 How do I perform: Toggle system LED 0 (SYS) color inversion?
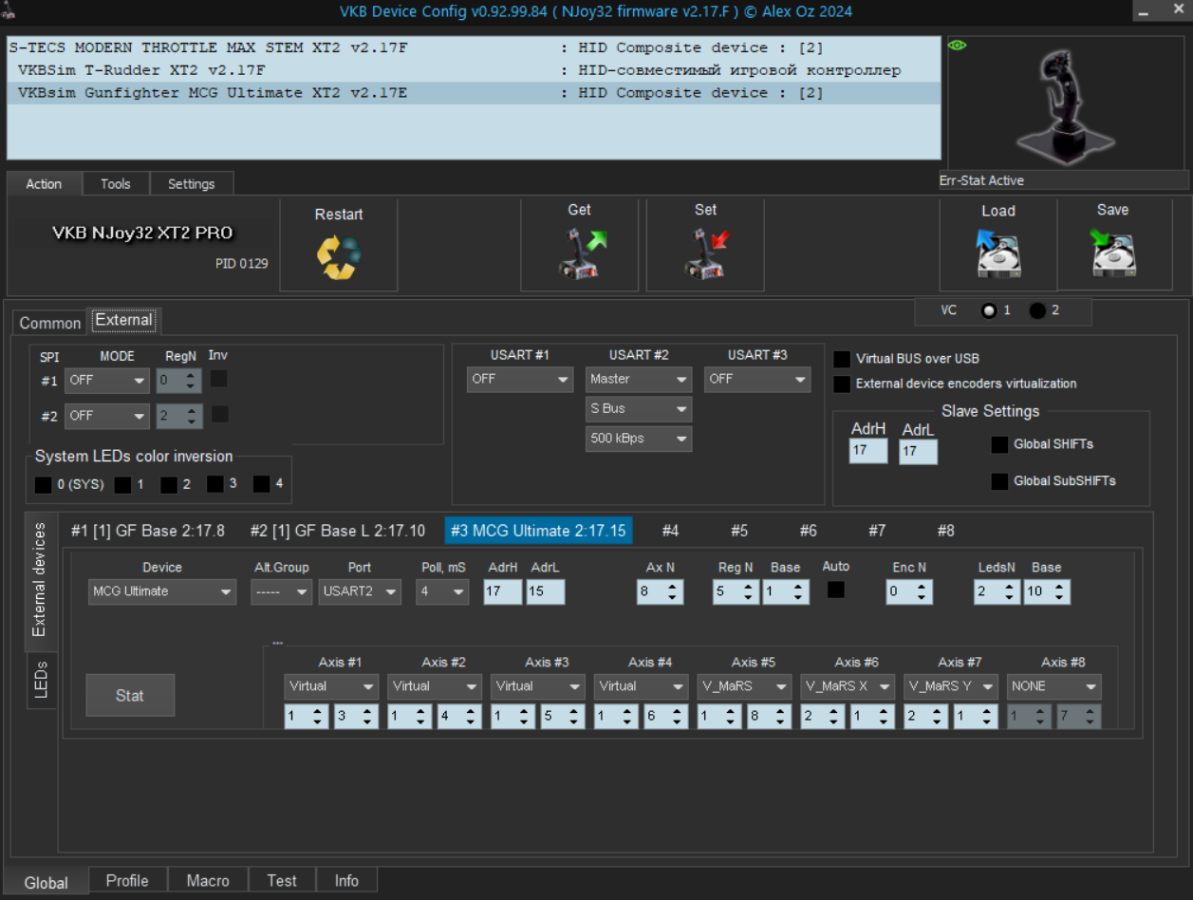click(x=43, y=485)
